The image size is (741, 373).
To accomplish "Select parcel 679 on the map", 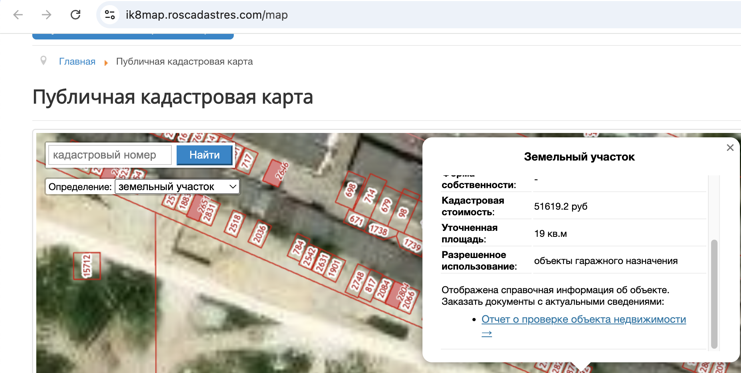I will coord(386,205).
